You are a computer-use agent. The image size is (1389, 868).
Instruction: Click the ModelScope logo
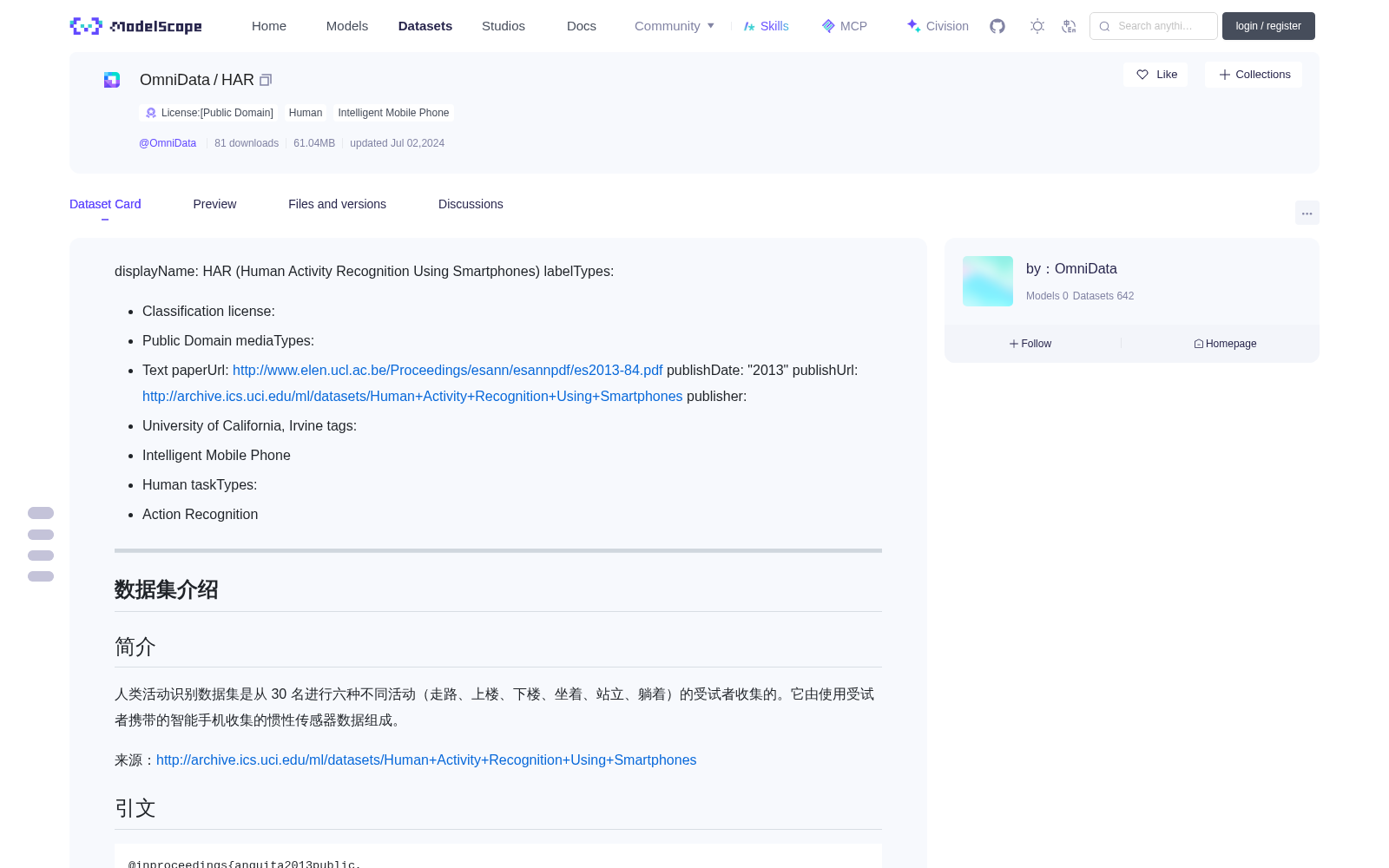pos(135,26)
